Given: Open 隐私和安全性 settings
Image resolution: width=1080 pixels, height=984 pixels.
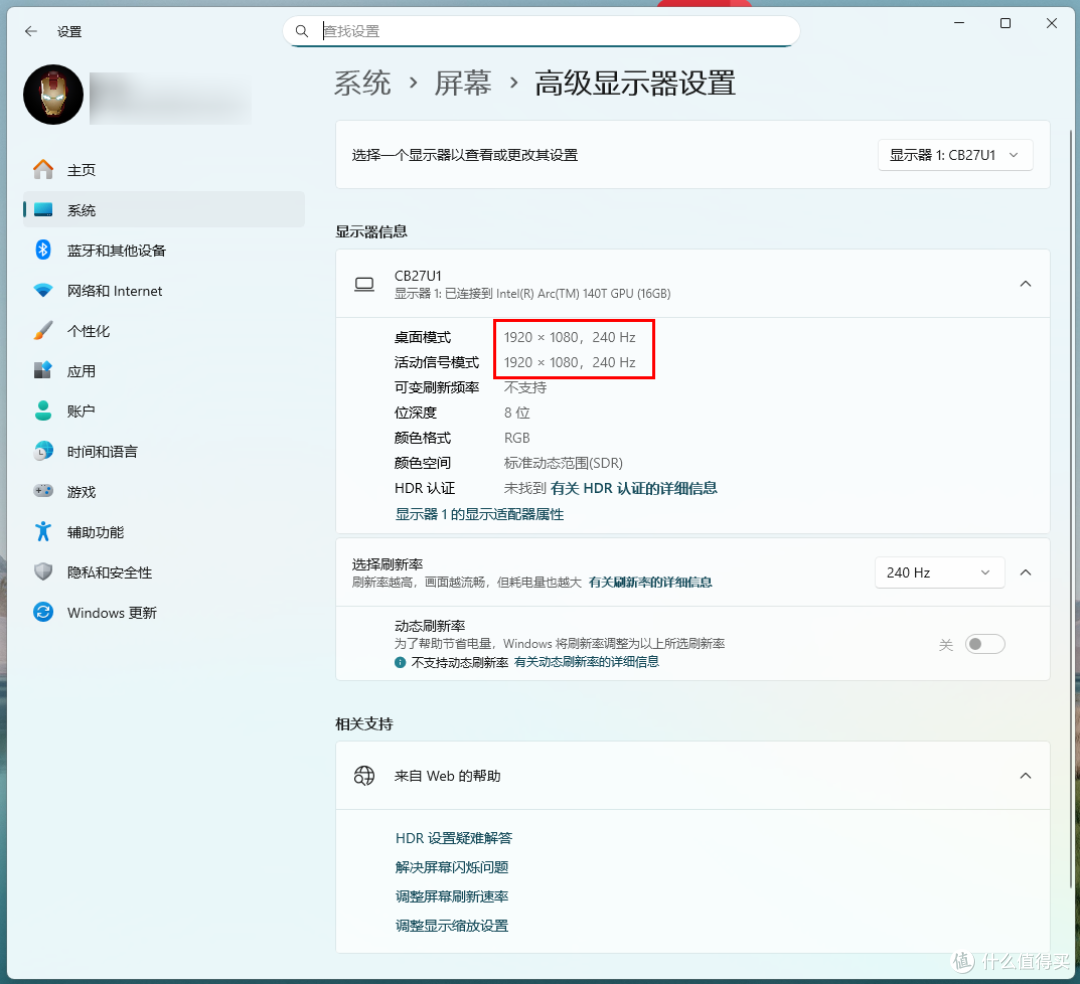Looking at the screenshot, I should [164, 572].
